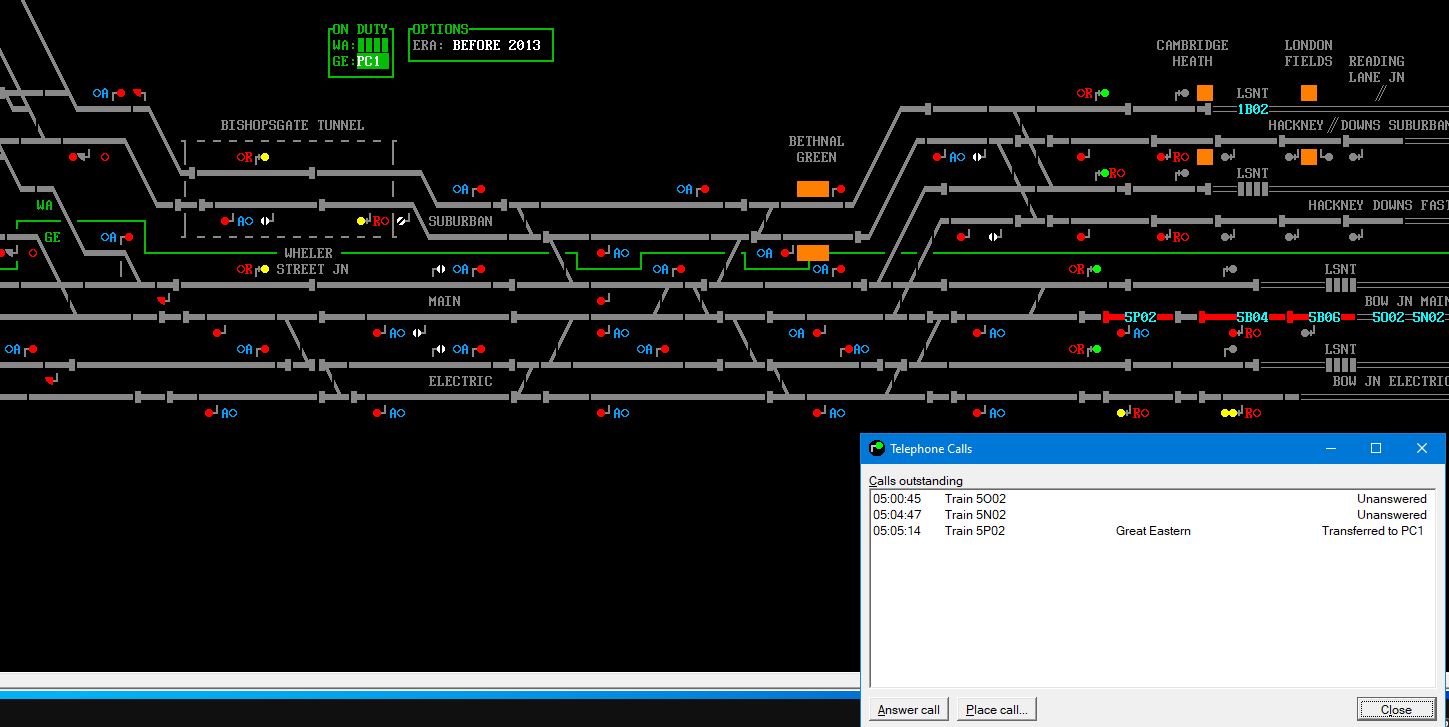Click train berth 5B06

[x=1325, y=317]
